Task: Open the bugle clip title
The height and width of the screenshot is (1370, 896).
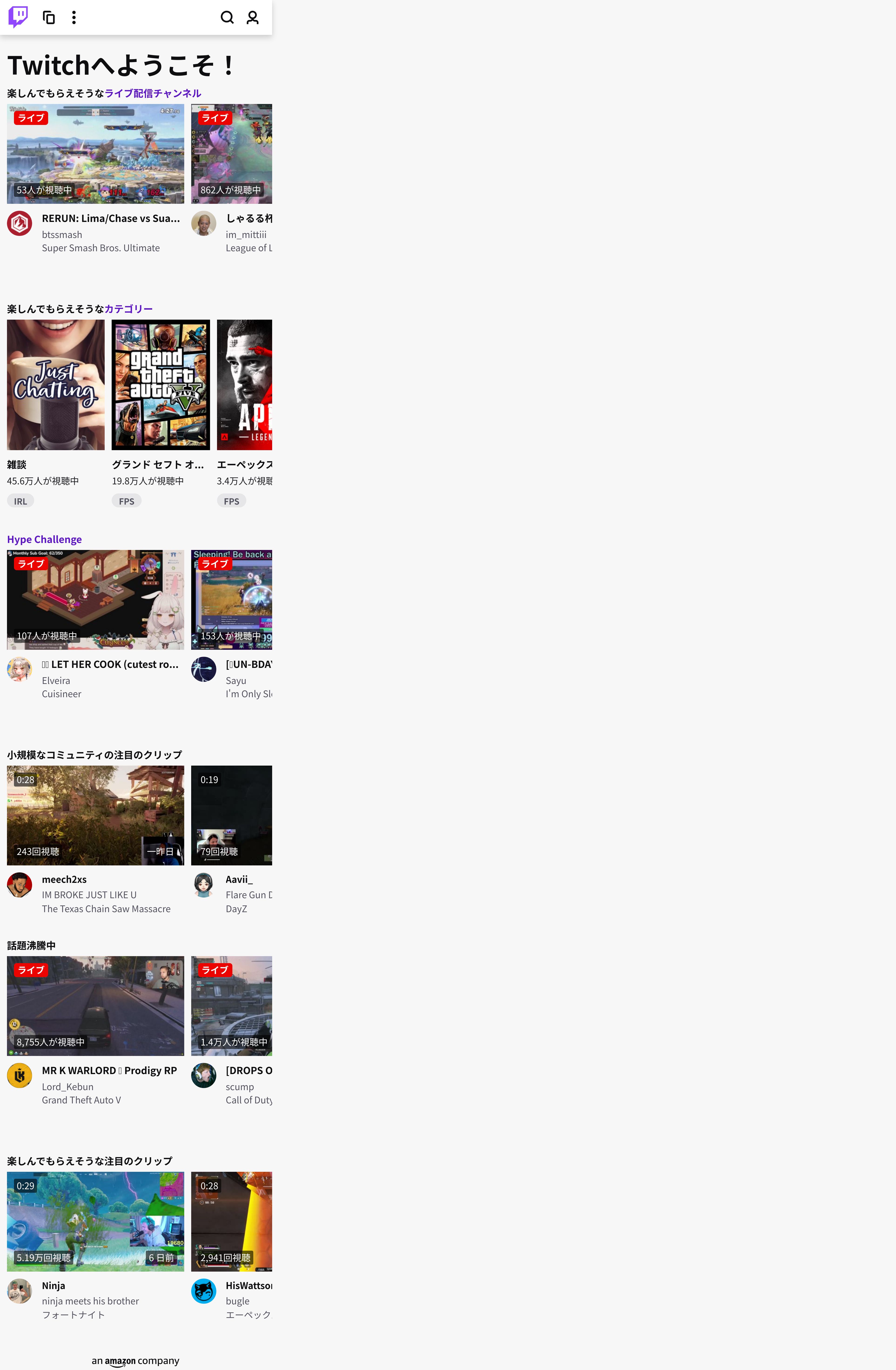Action: [x=238, y=1301]
